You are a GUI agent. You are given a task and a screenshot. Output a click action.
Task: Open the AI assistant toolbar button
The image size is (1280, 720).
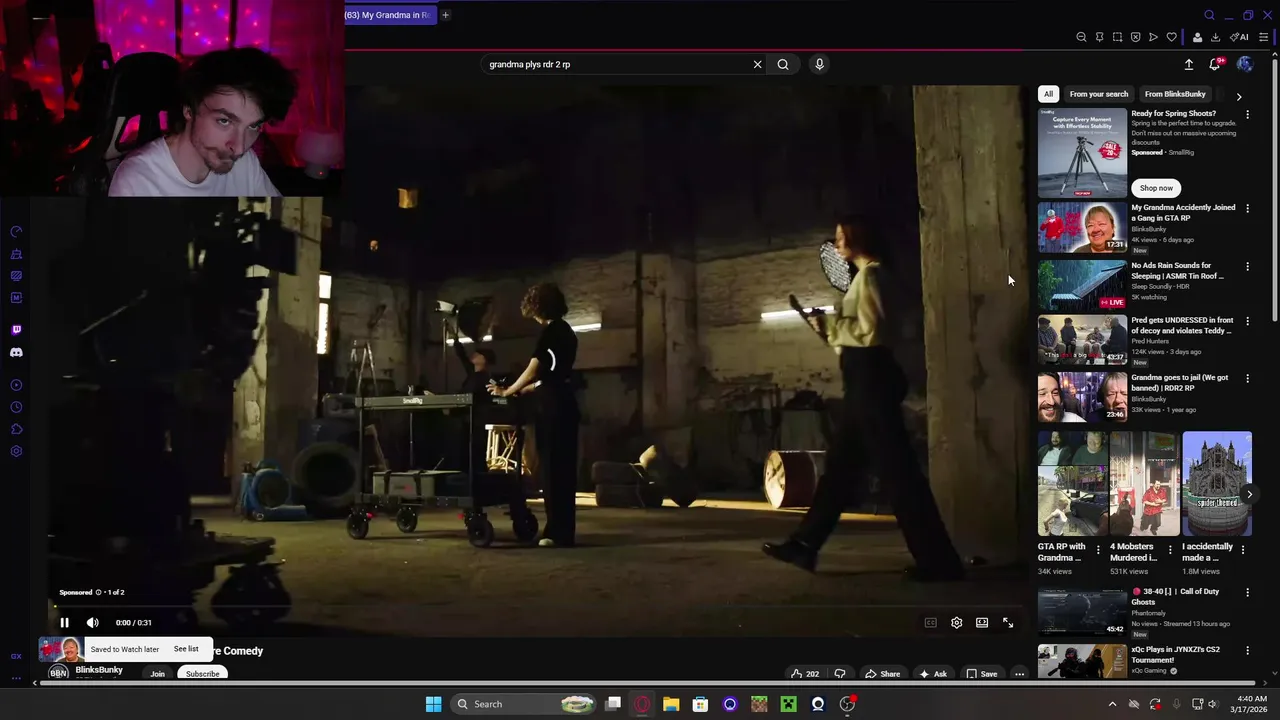[1239, 37]
